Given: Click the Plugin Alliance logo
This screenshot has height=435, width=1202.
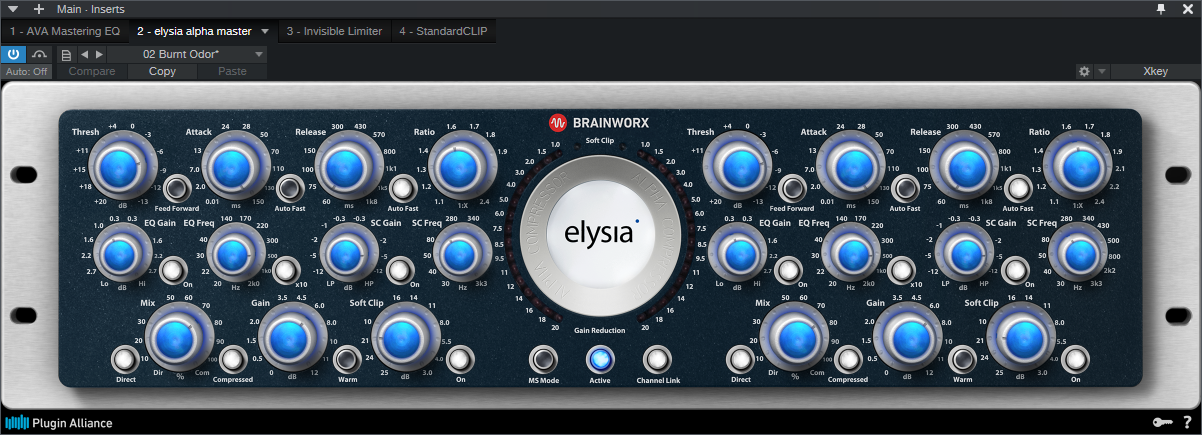Looking at the screenshot, I should (x=58, y=423).
